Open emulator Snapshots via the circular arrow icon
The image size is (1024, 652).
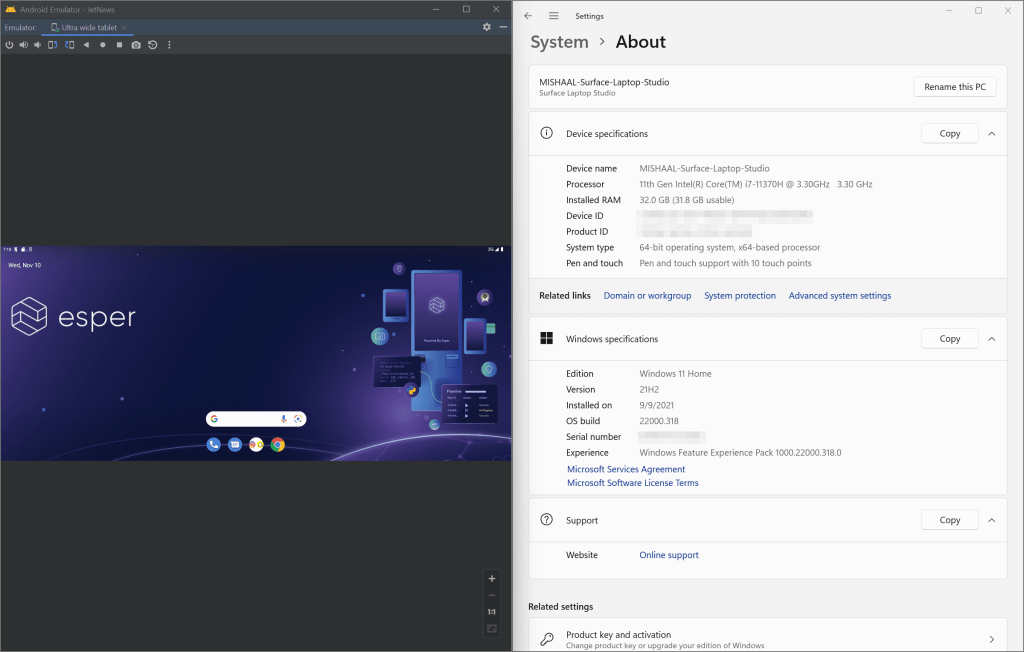[x=152, y=44]
